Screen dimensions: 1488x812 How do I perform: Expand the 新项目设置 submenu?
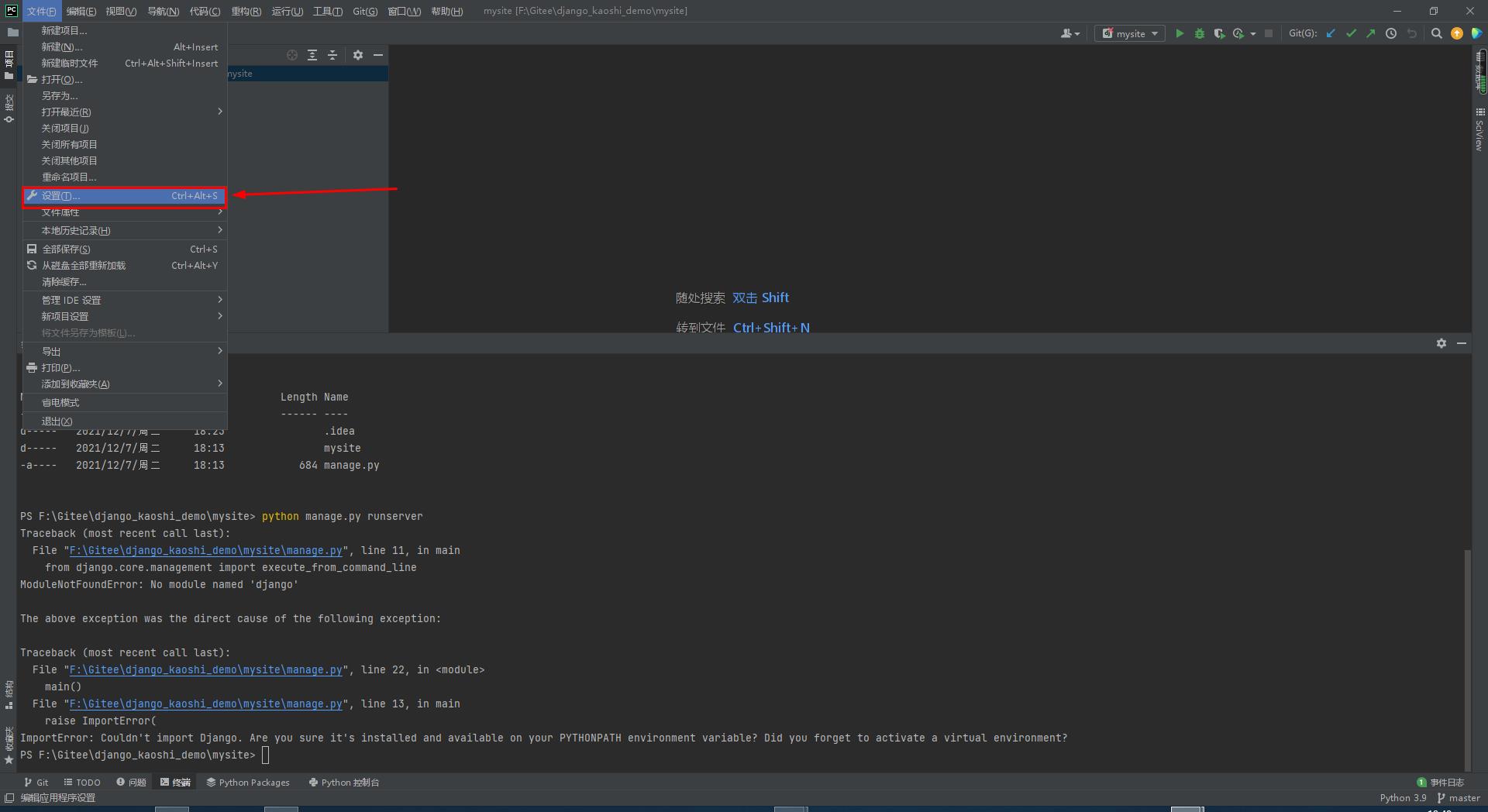coord(125,317)
